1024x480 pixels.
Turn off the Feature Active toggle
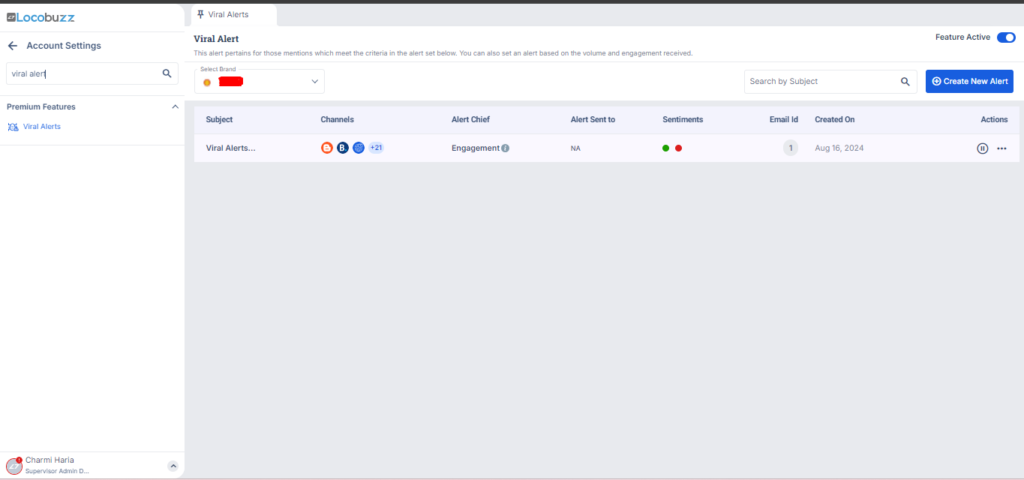[x=1006, y=37]
